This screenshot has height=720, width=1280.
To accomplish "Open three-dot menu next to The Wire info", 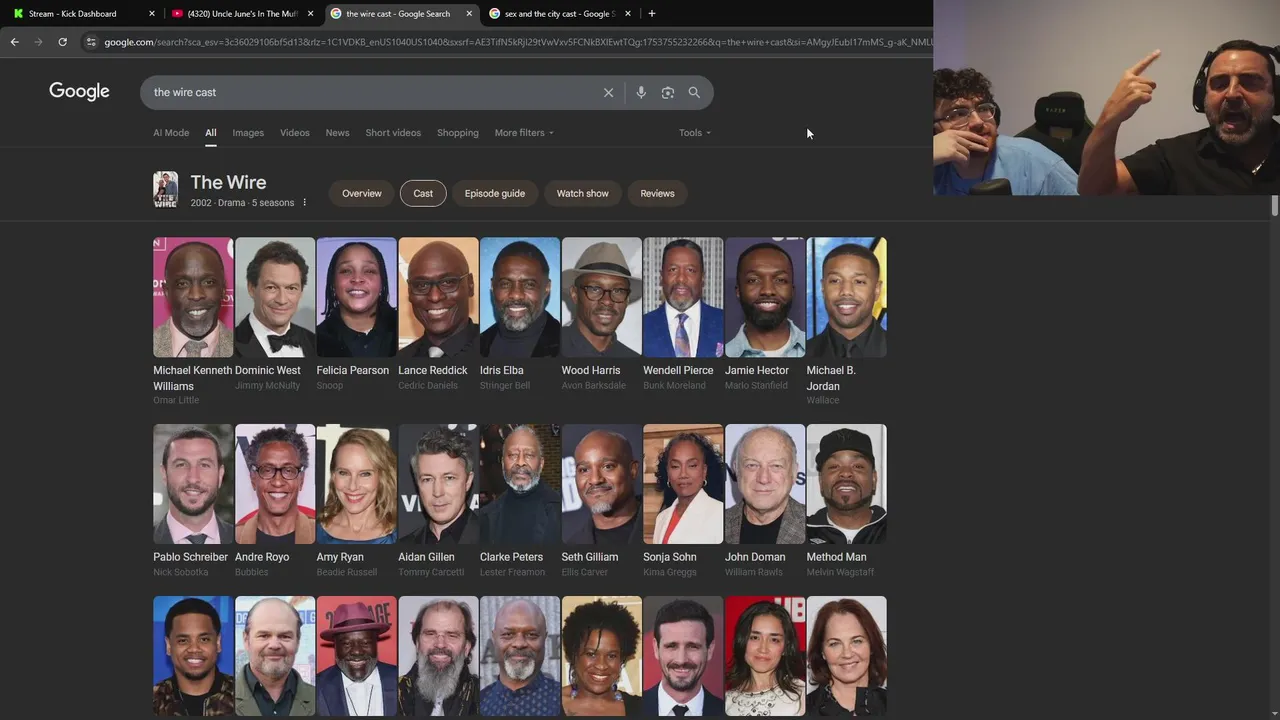I will [x=304, y=203].
